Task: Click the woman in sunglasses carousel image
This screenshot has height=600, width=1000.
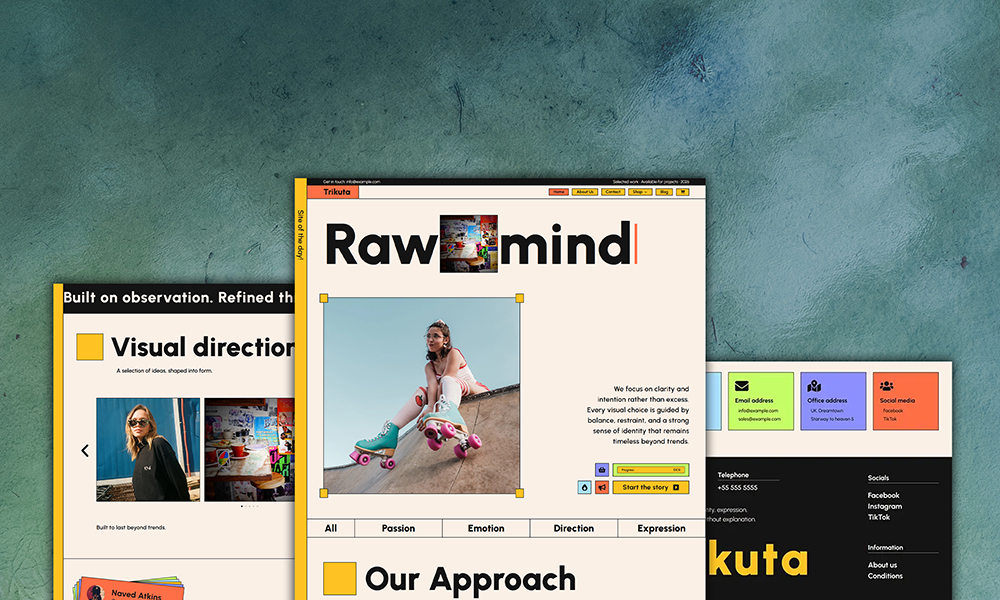Action: point(148,450)
